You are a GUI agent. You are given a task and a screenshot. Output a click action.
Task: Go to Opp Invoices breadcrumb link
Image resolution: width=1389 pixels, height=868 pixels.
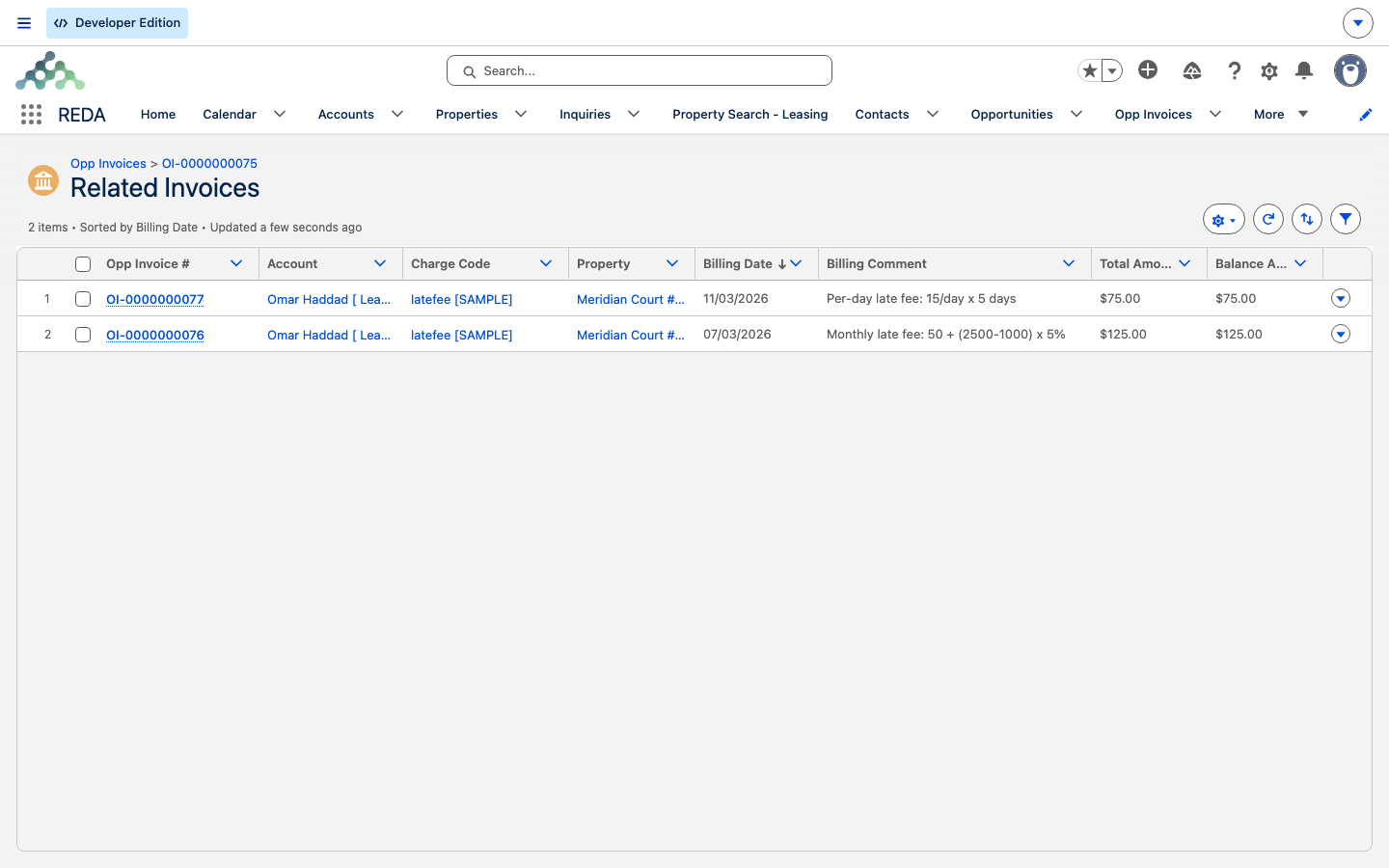(x=108, y=164)
